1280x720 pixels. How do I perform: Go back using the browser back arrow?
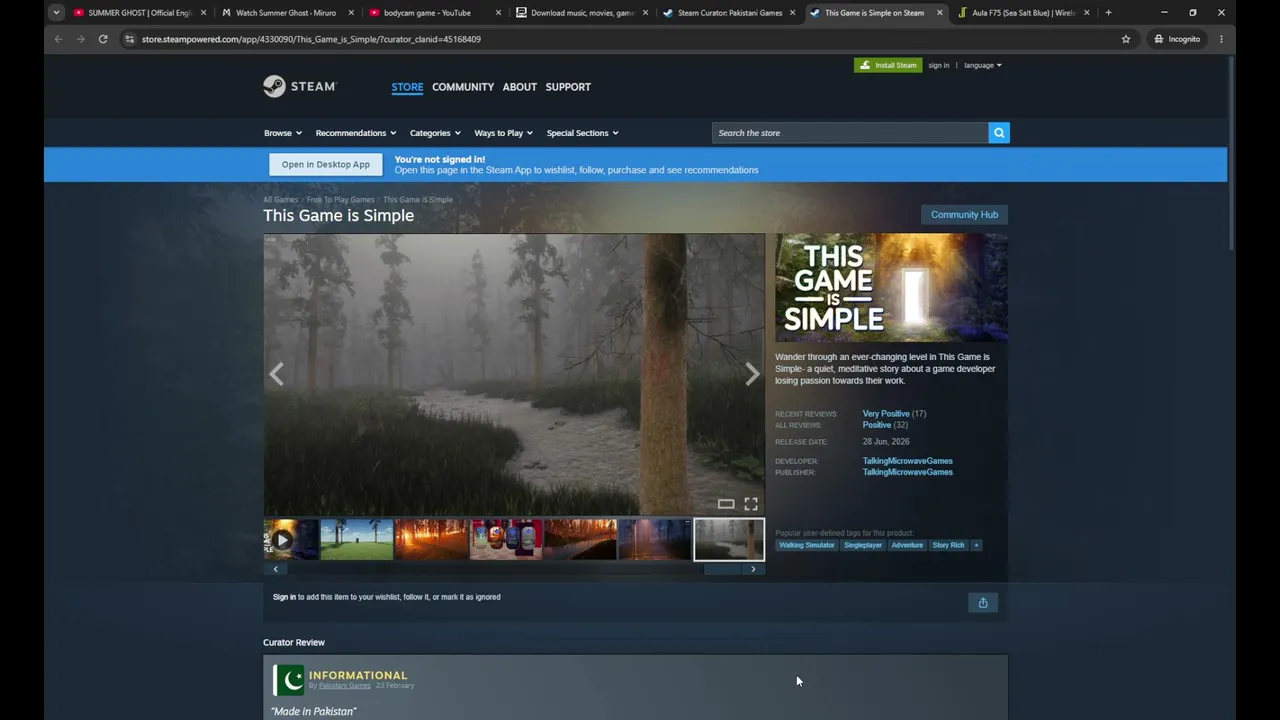(58, 39)
